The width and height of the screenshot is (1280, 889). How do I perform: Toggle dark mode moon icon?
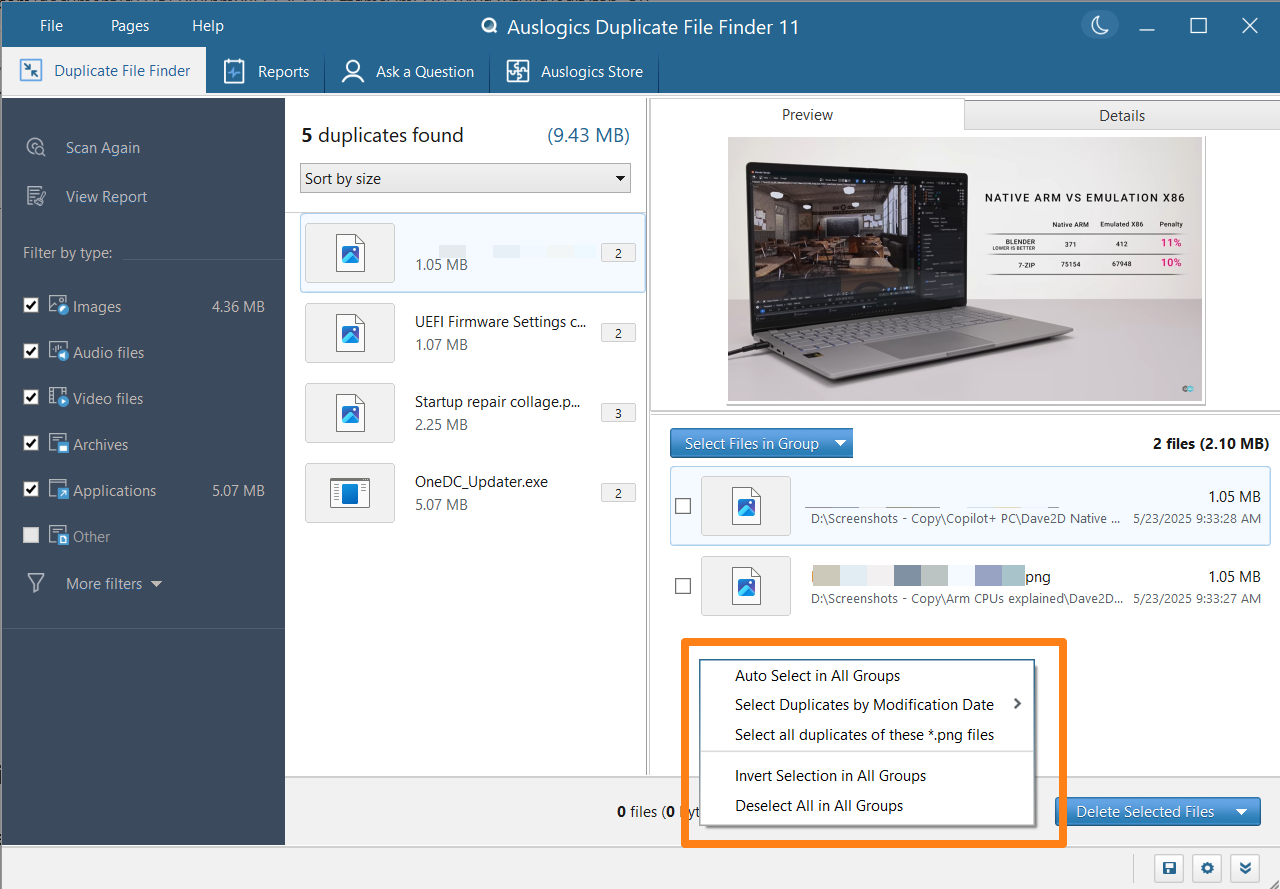tap(1100, 27)
